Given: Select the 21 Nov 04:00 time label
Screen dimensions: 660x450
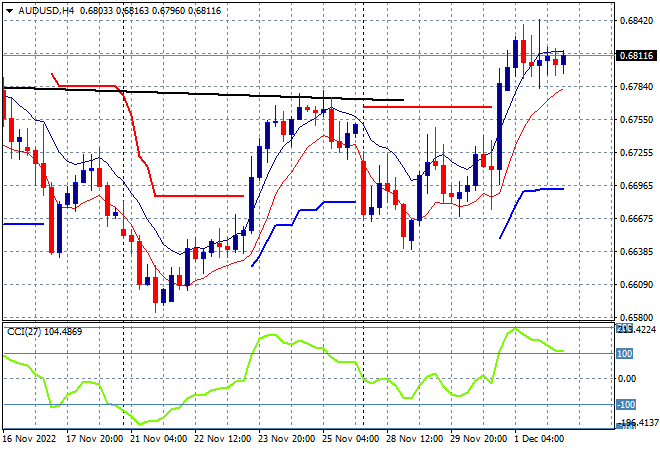Looking at the screenshot, I should pos(158,439).
